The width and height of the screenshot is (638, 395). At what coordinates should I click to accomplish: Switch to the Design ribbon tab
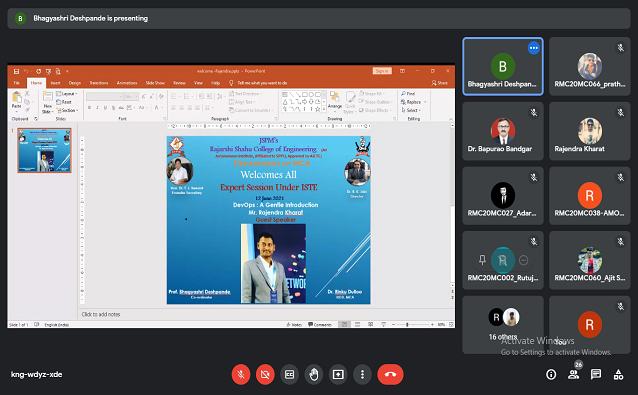(x=75, y=83)
